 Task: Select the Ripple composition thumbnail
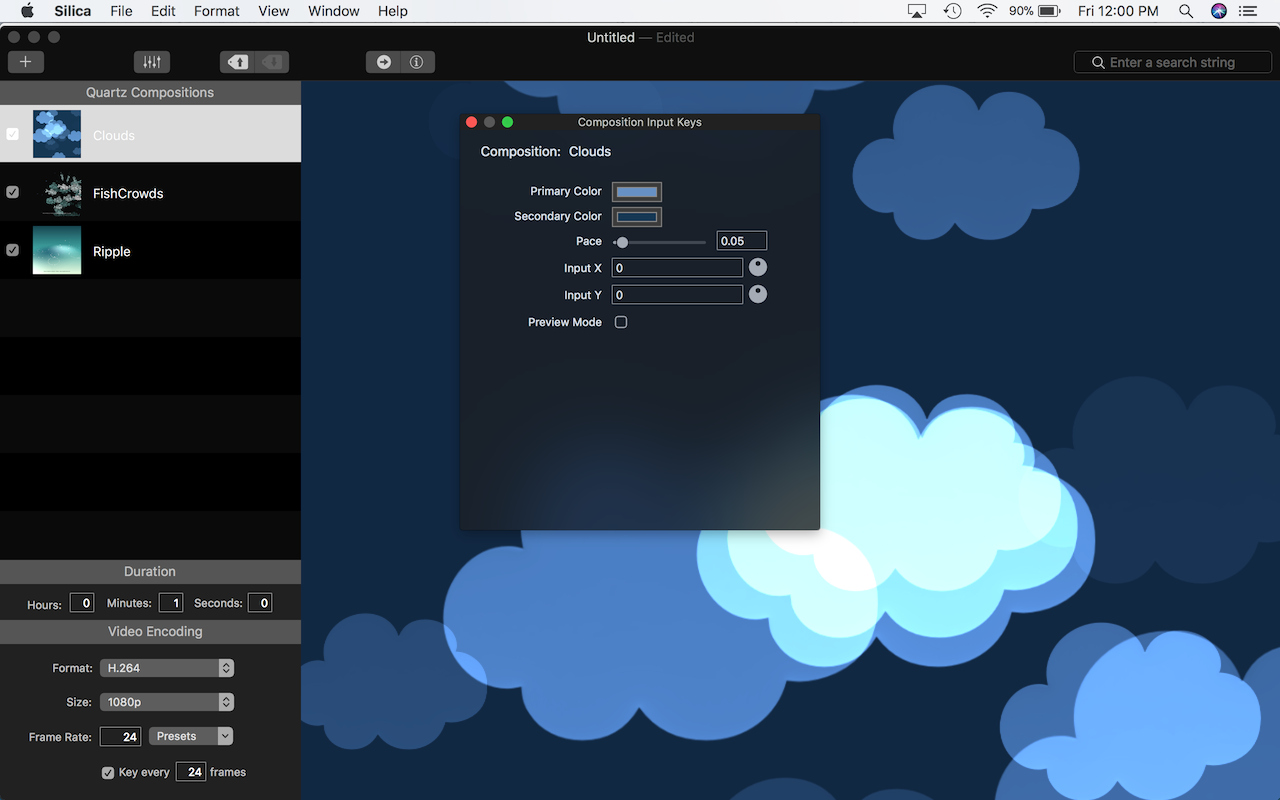(x=57, y=250)
